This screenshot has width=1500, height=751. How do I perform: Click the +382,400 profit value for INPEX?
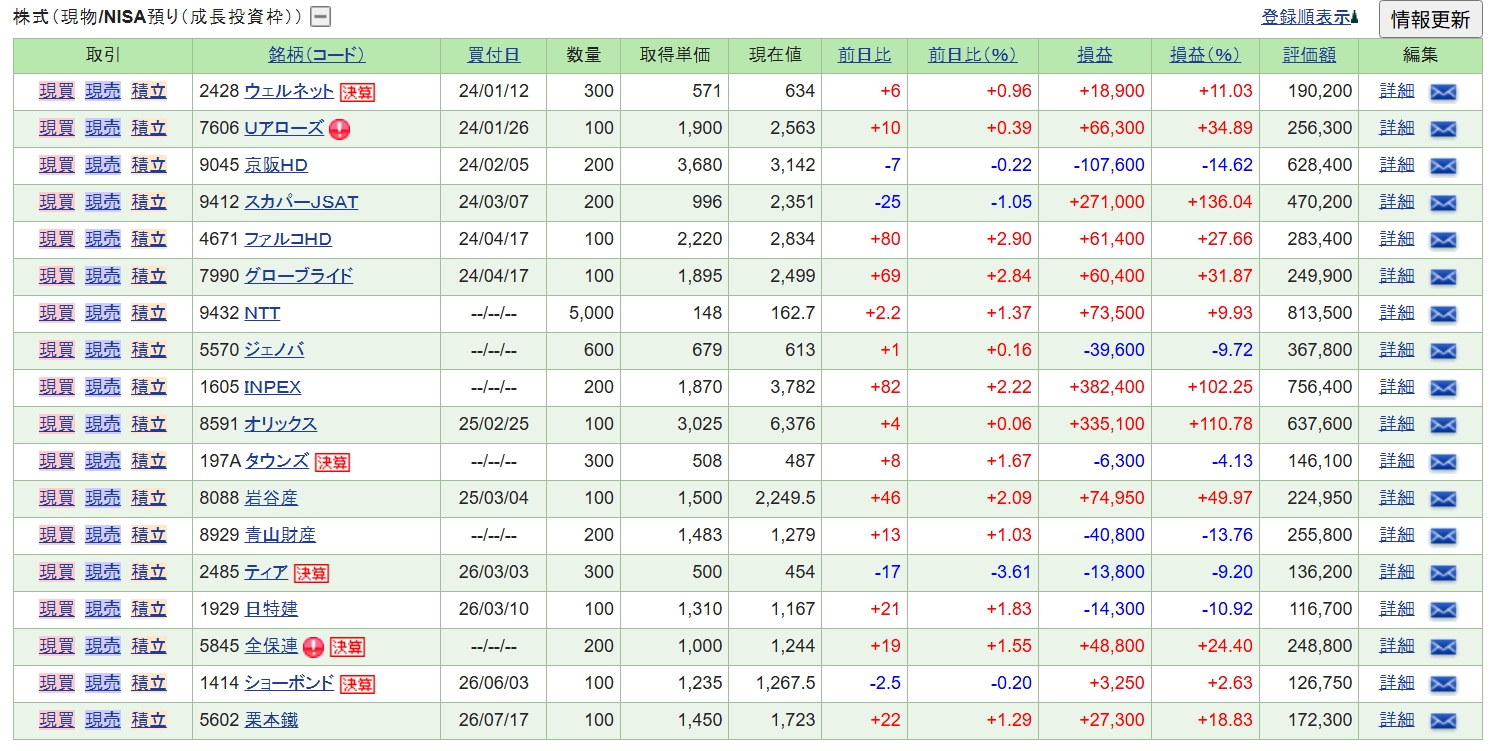coord(1106,387)
